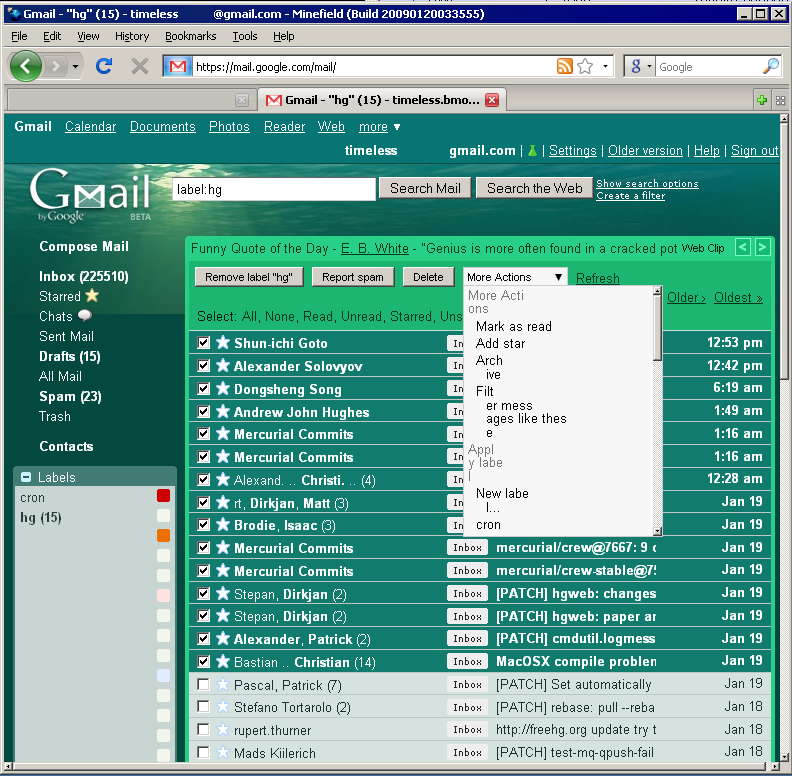
Task: Click the green Labs flask icon
Action: coord(532,151)
